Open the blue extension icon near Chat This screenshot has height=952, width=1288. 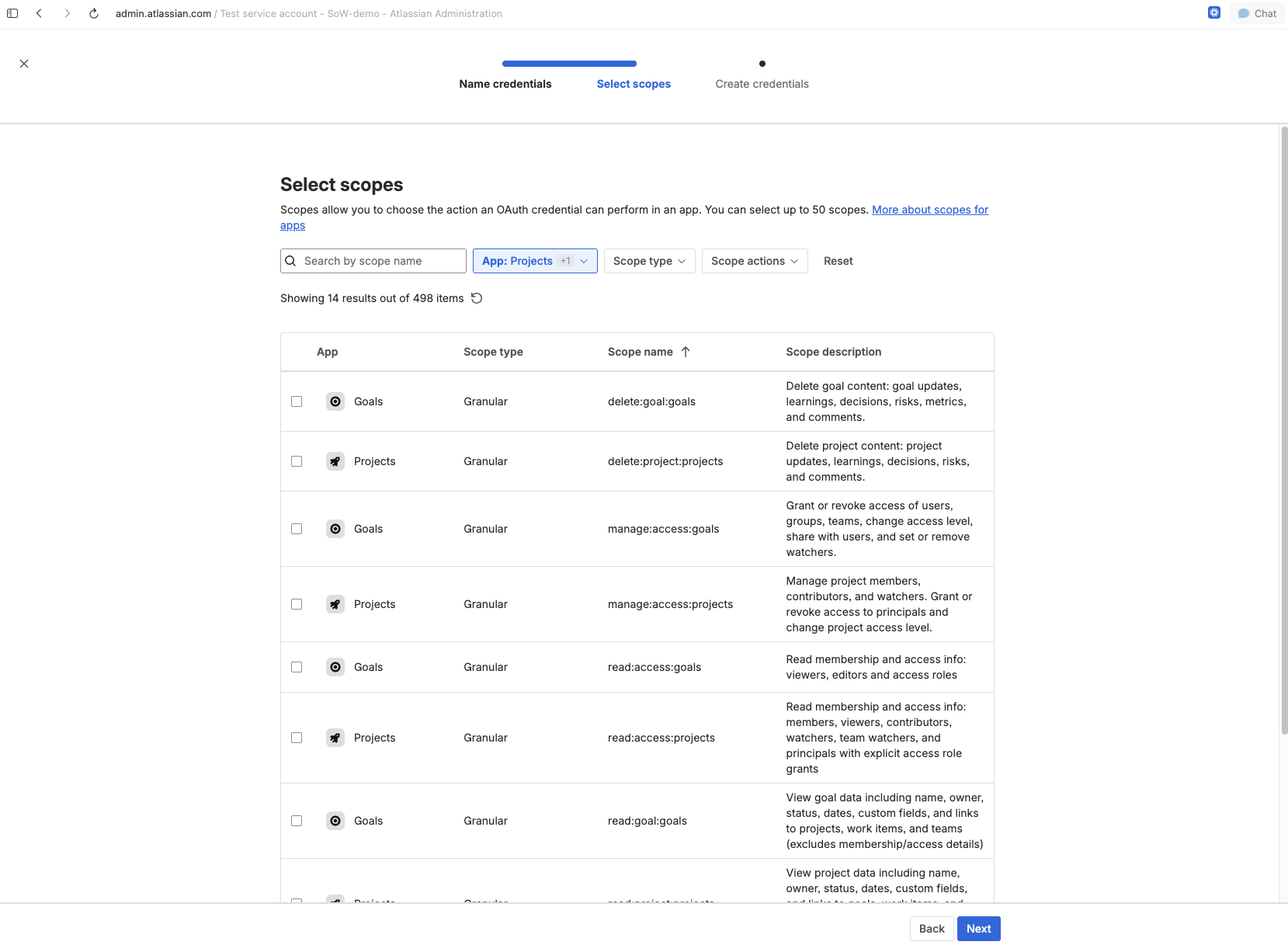coord(1214,12)
